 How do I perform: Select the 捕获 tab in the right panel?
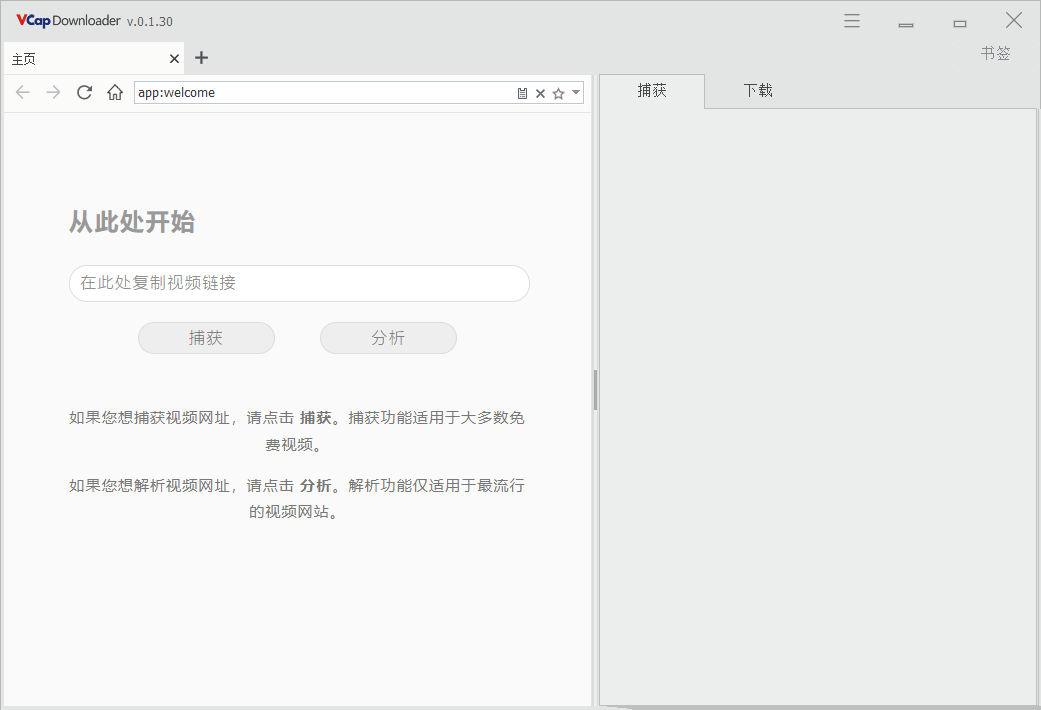click(x=652, y=90)
